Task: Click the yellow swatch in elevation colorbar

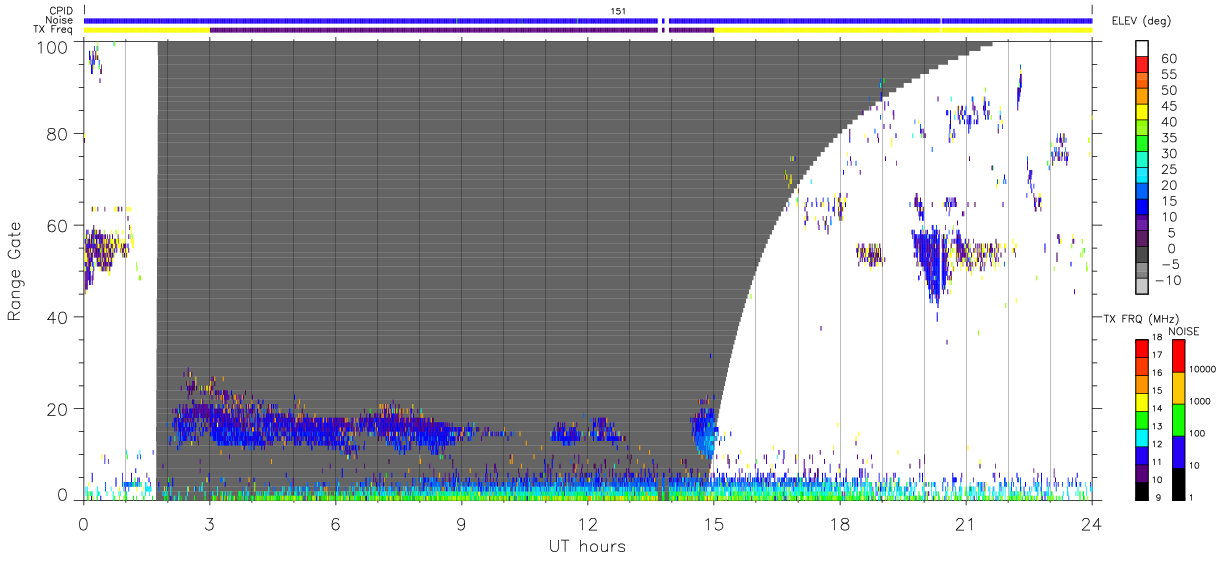Action: [x=1144, y=114]
